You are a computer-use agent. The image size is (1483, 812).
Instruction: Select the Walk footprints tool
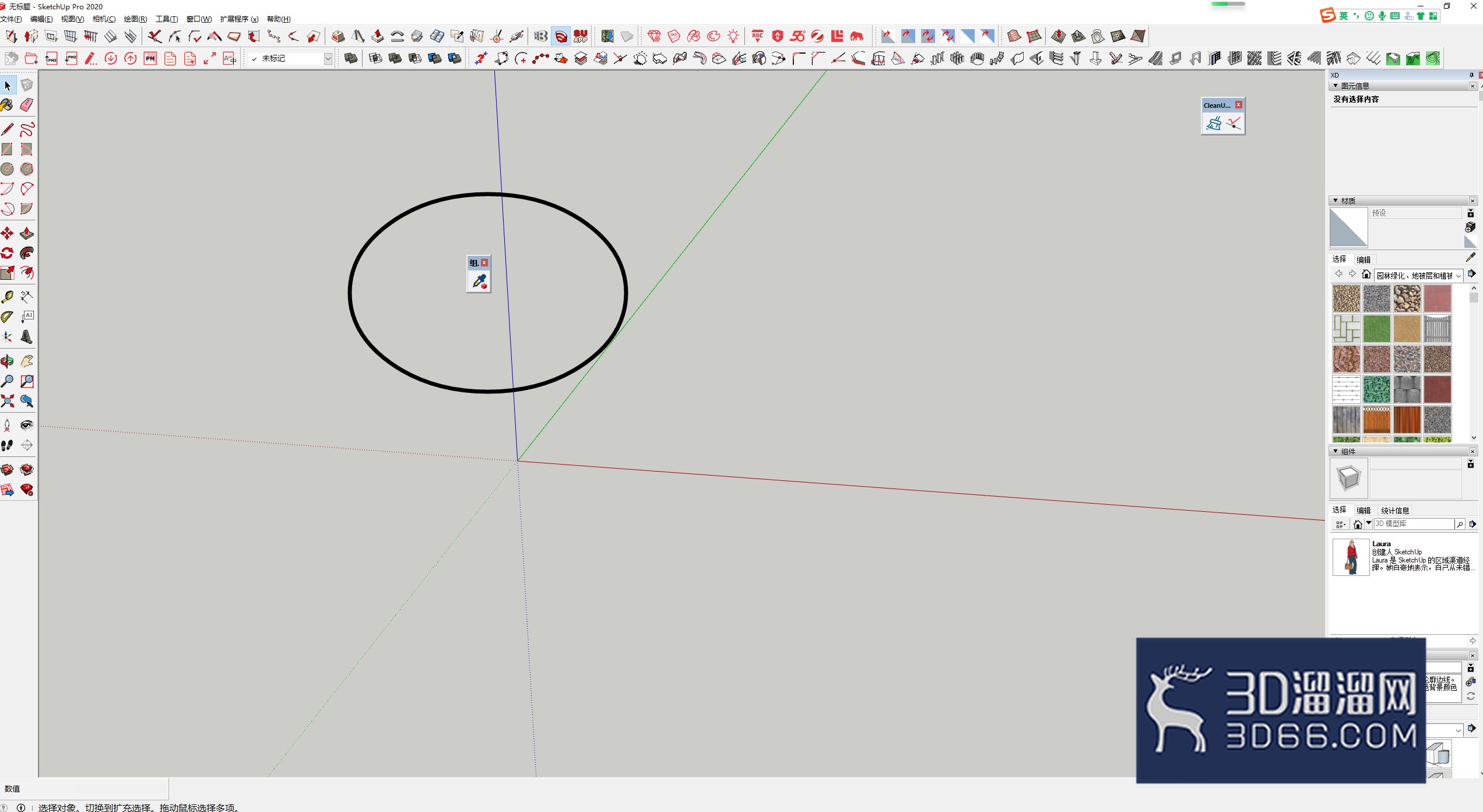[8, 445]
